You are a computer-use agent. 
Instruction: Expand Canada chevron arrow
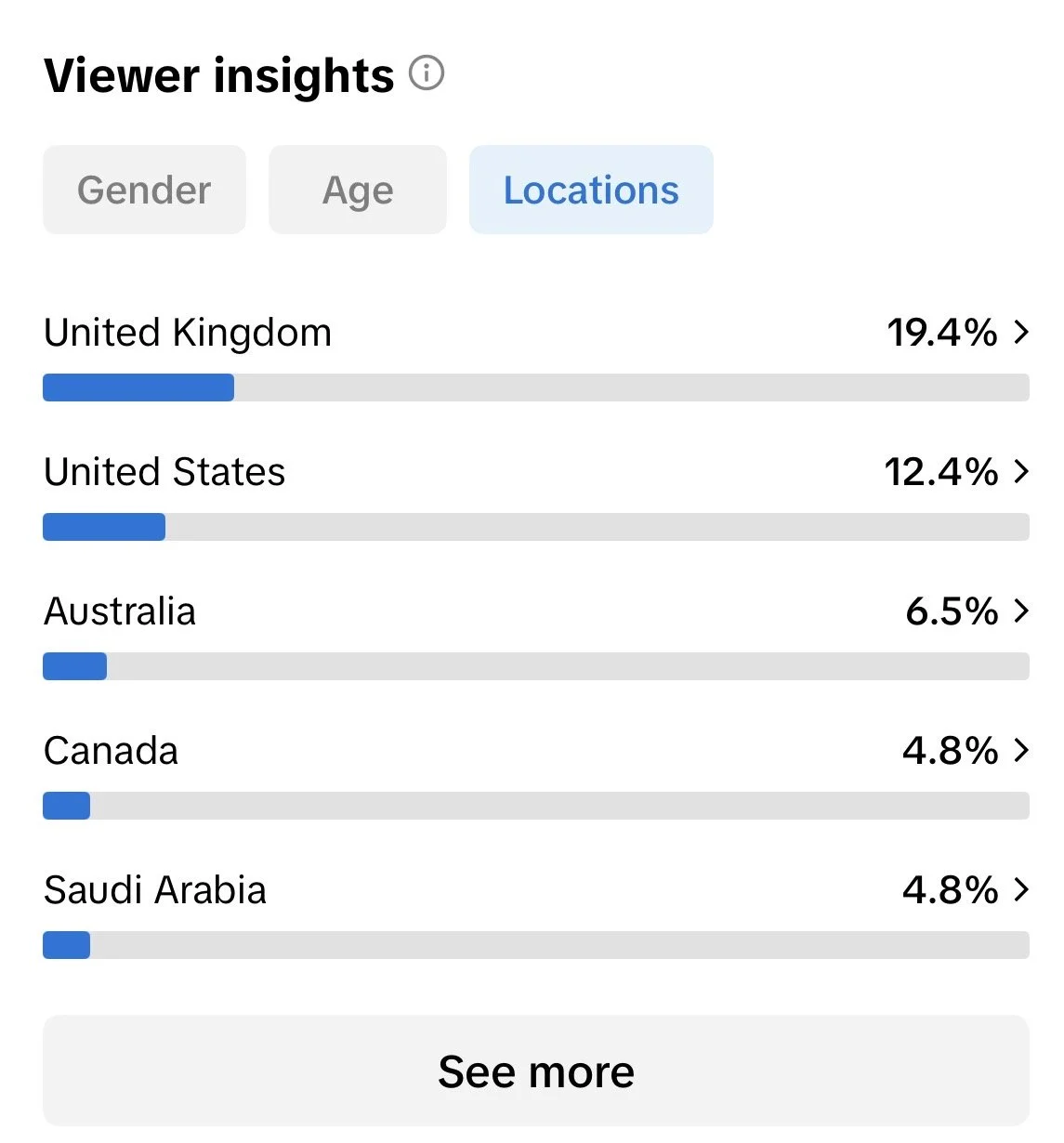pyautogui.click(x=1021, y=750)
